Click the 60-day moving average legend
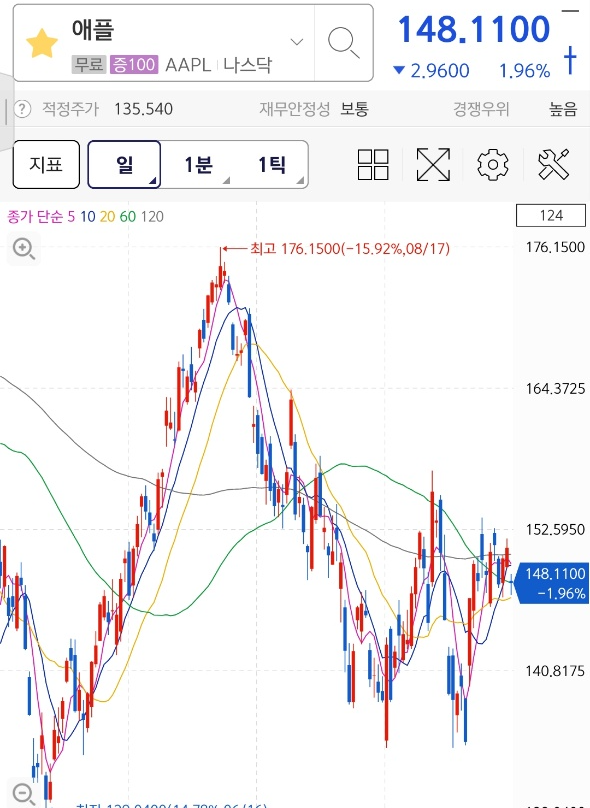 [128, 216]
